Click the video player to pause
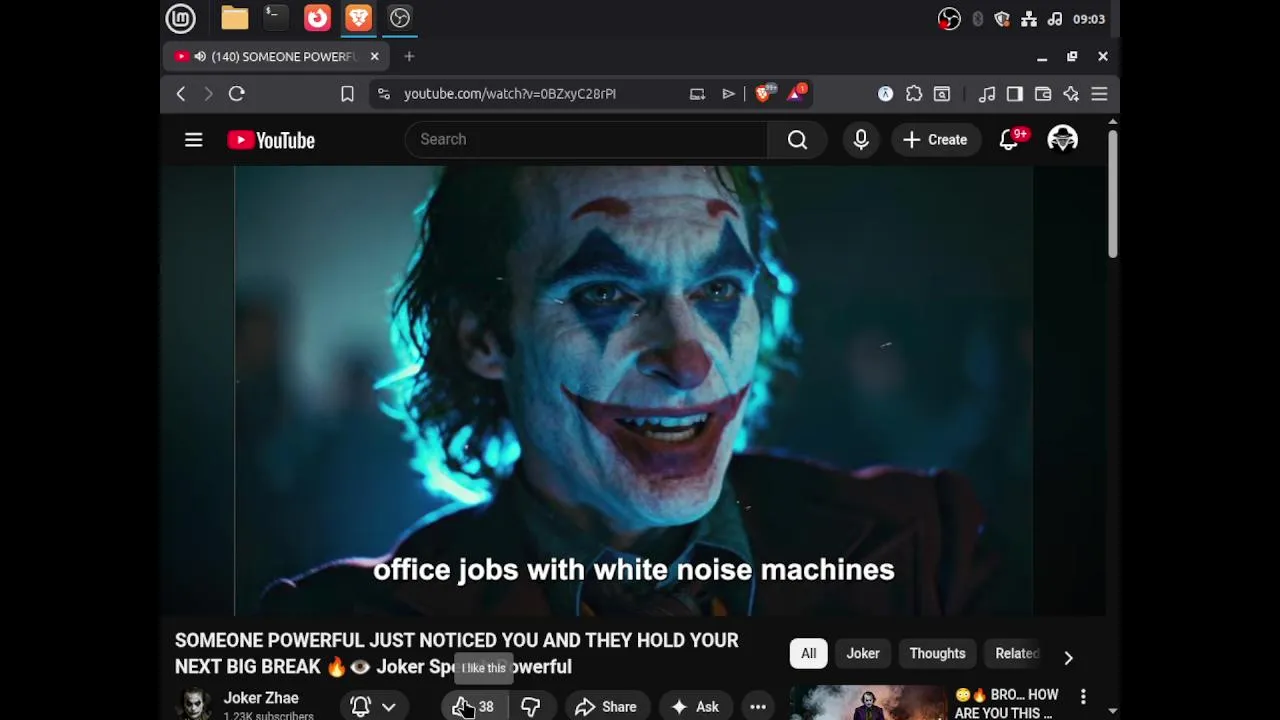The height and width of the screenshot is (720, 1280). pos(634,390)
